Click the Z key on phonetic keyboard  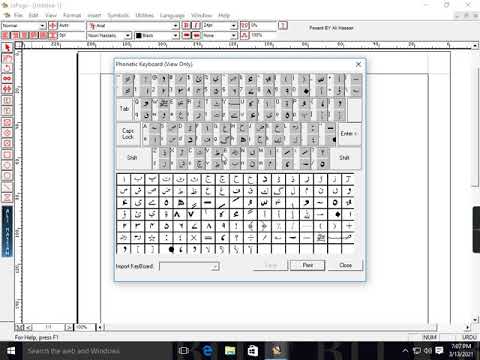(x=161, y=158)
